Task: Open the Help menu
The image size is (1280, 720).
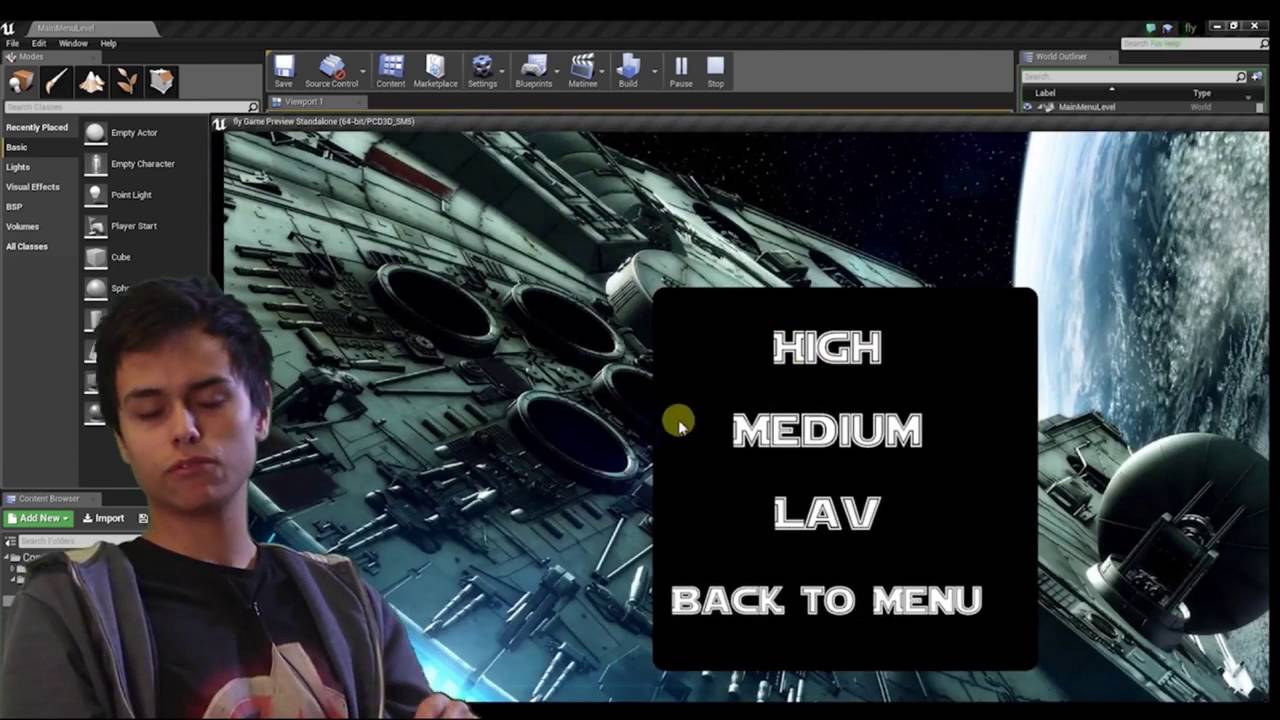Action: (108, 44)
